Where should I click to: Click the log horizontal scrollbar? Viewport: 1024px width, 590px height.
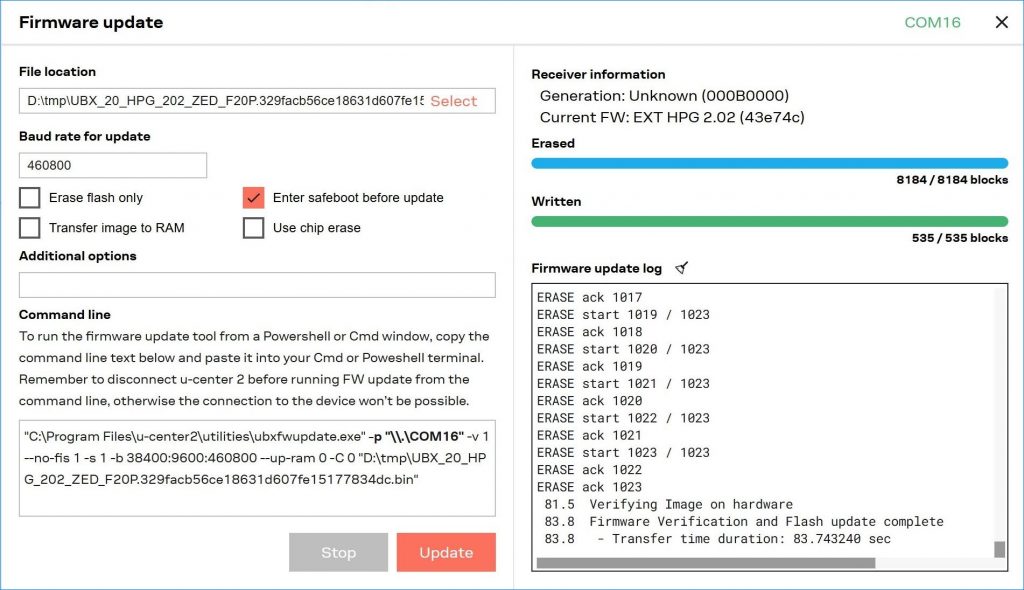[705, 563]
